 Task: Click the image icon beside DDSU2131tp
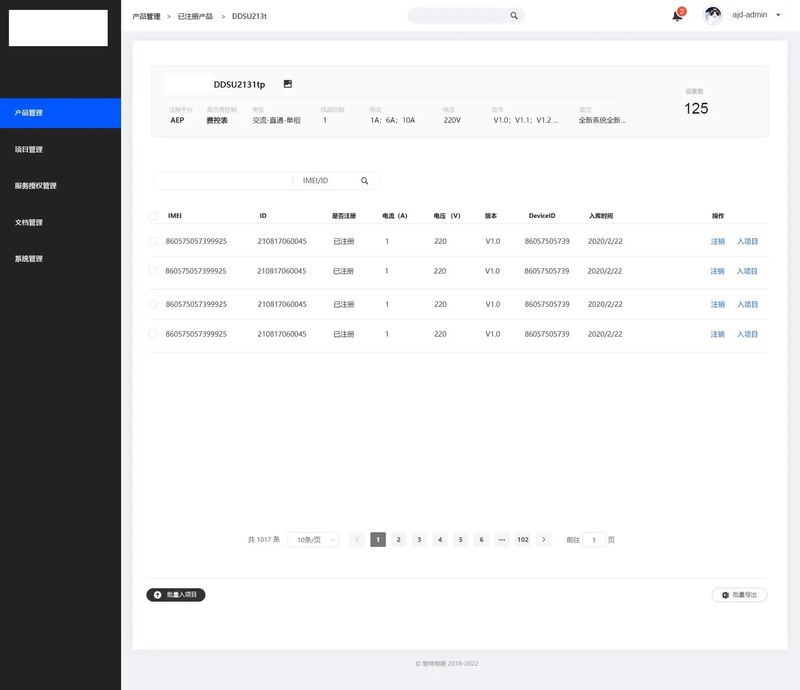coord(288,84)
